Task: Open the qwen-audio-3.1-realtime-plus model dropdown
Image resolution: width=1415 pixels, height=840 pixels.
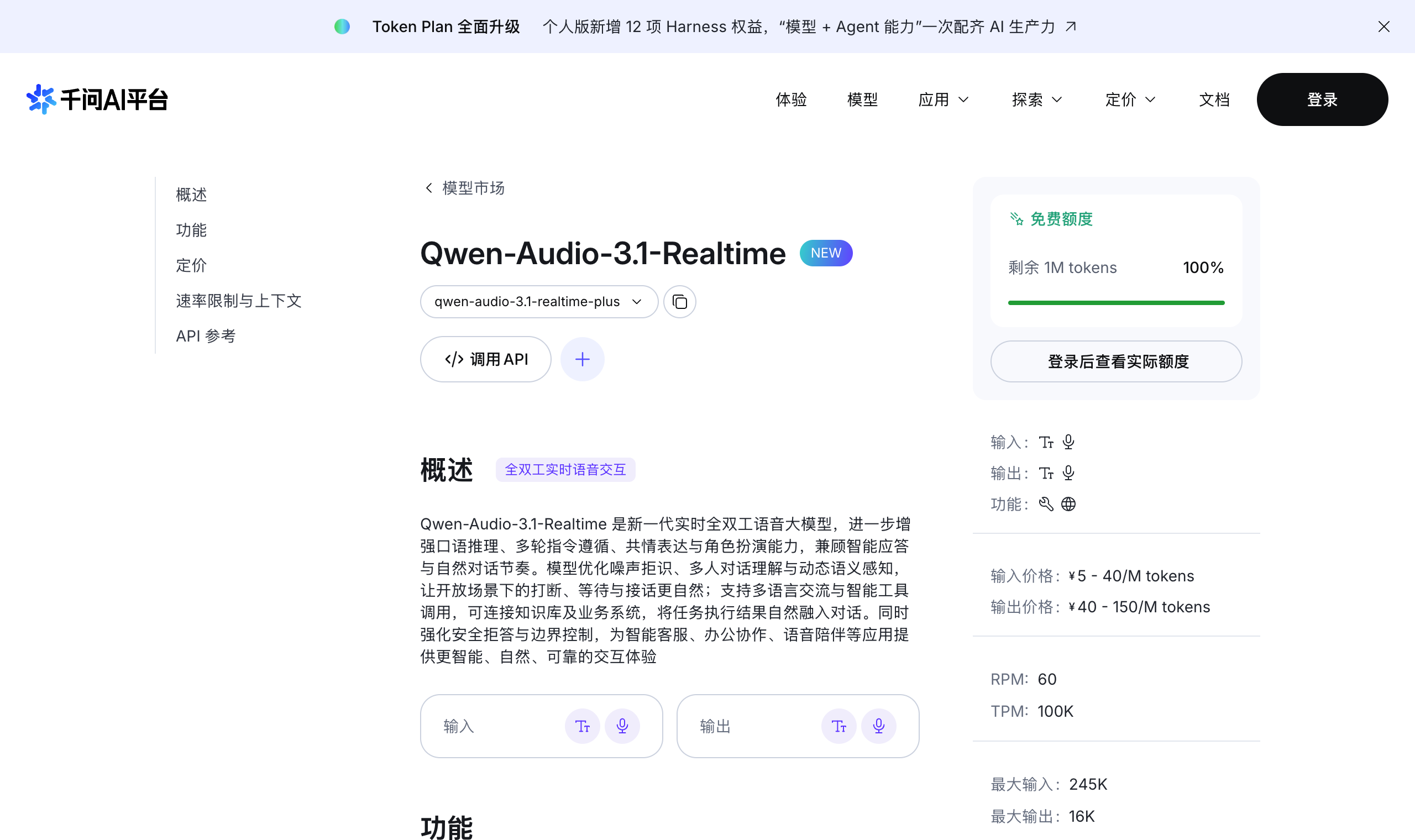Action: point(539,302)
